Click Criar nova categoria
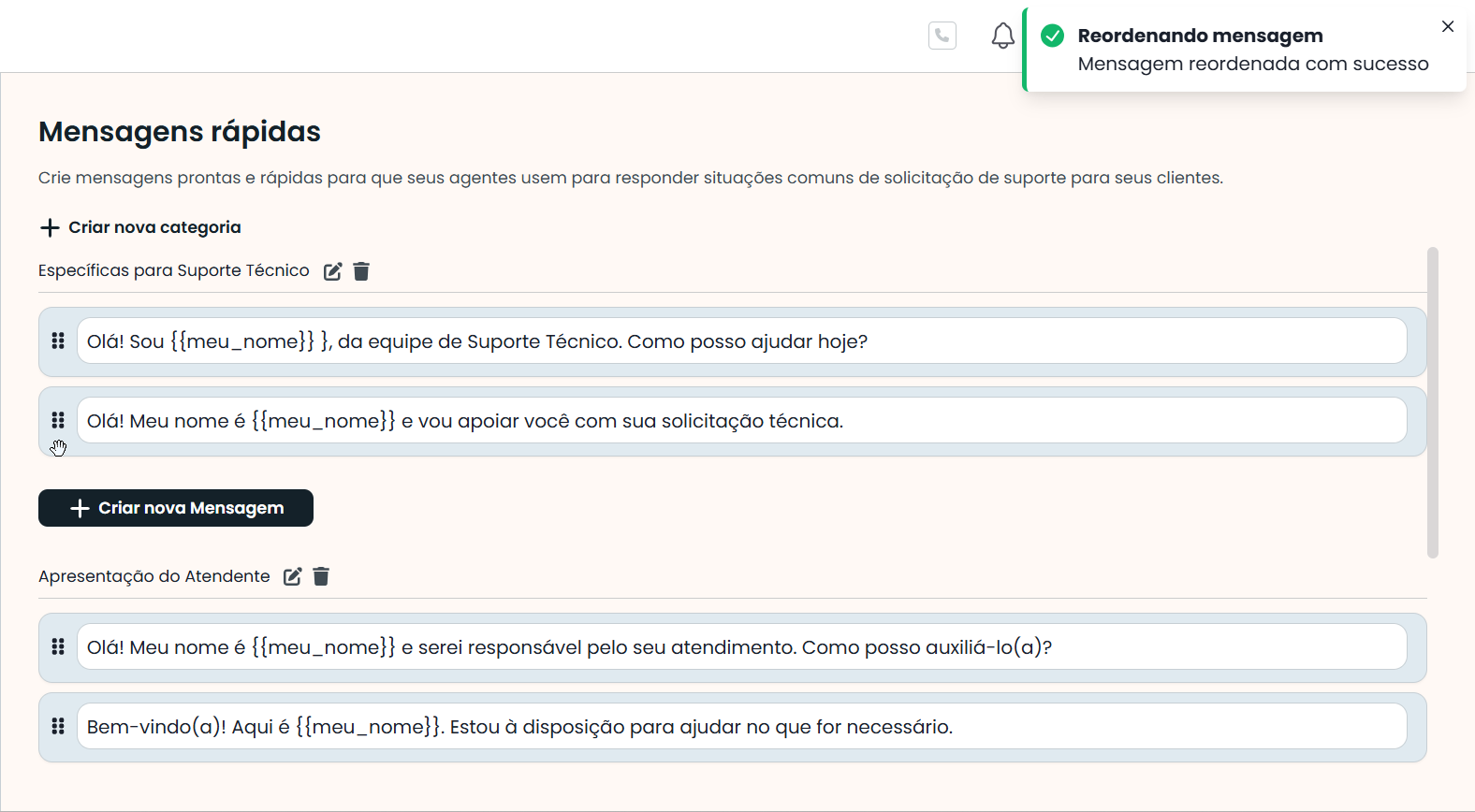Image resolution: width=1475 pixels, height=812 pixels. point(154,227)
